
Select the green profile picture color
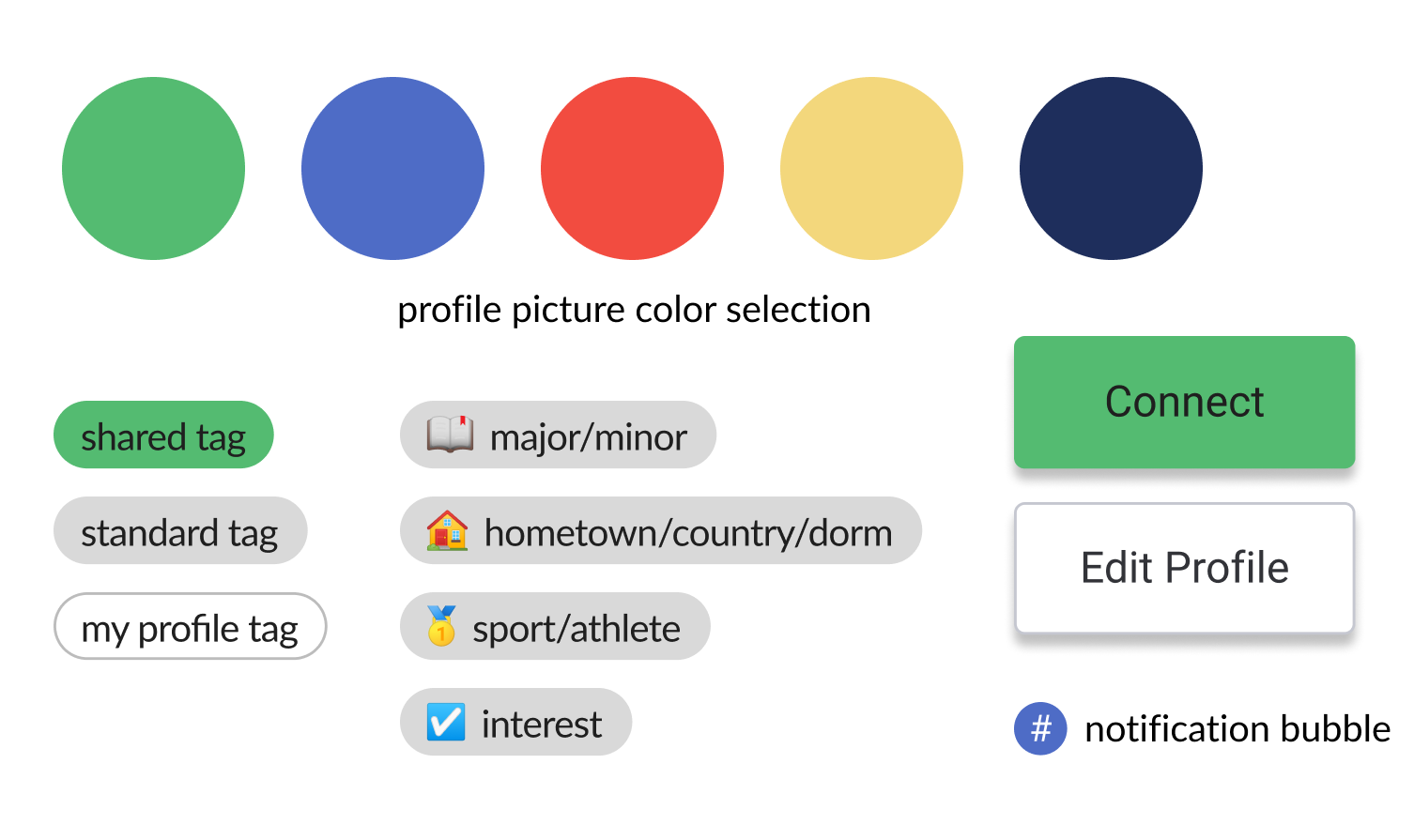(x=153, y=169)
